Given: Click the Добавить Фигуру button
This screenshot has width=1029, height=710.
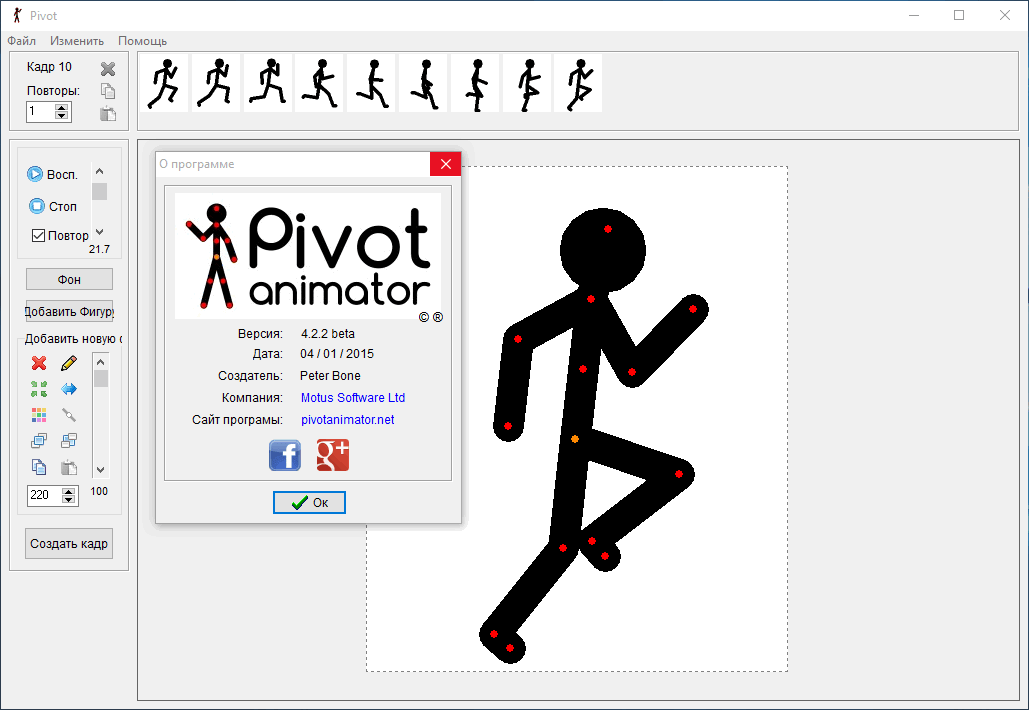Looking at the screenshot, I should pos(70,311).
